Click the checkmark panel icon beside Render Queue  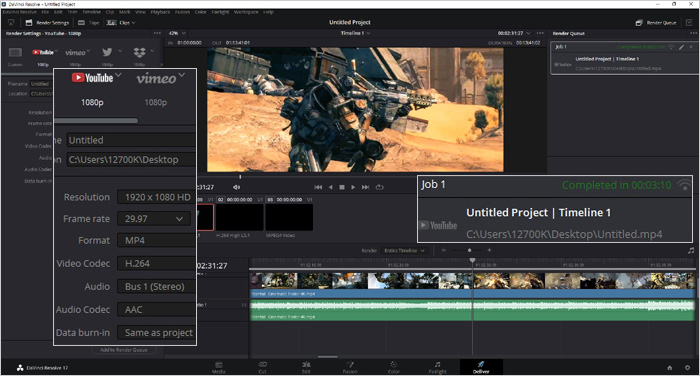(689, 22)
